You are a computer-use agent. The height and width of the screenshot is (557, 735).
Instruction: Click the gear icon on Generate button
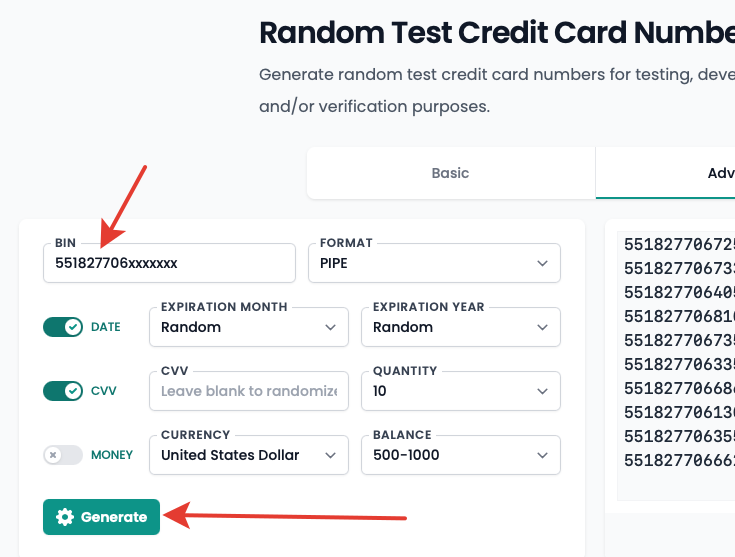click(65, 517)
